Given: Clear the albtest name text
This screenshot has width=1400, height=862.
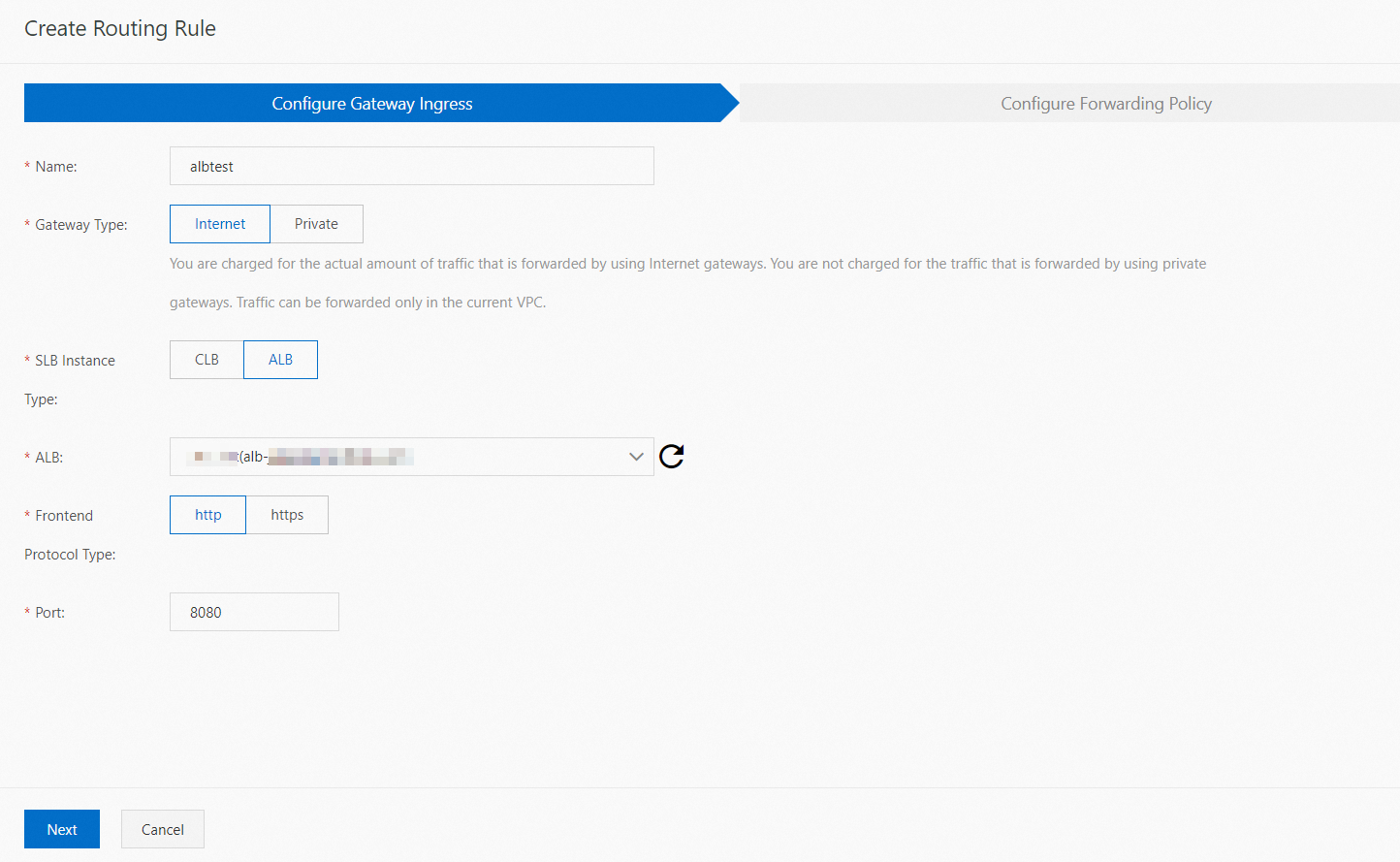Looking at the screenshot, I should (x=210, y=165).
